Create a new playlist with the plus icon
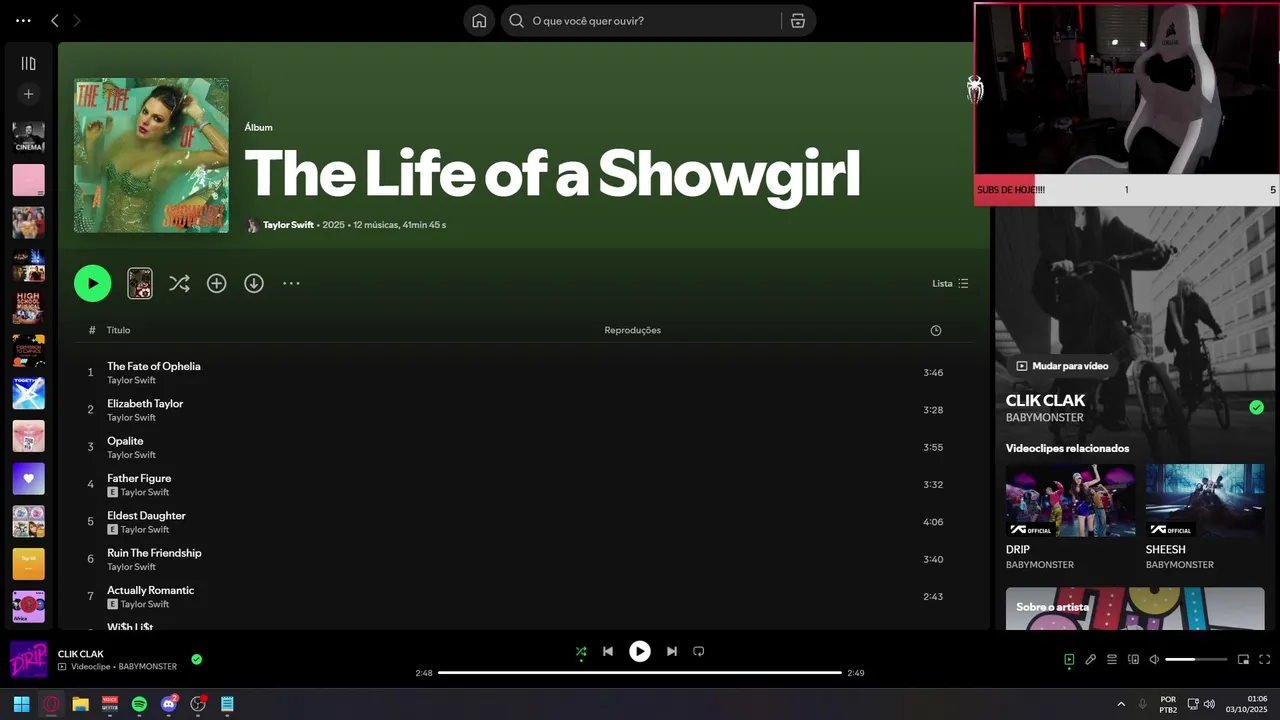This screenshot has width=1280, height=720. pos(29,94)
